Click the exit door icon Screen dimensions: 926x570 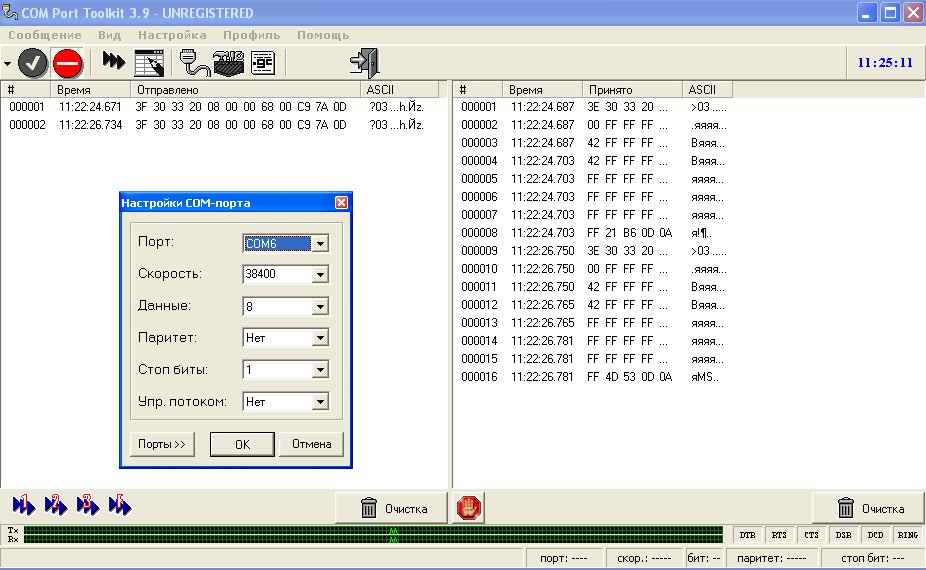(x=365, y=63)
